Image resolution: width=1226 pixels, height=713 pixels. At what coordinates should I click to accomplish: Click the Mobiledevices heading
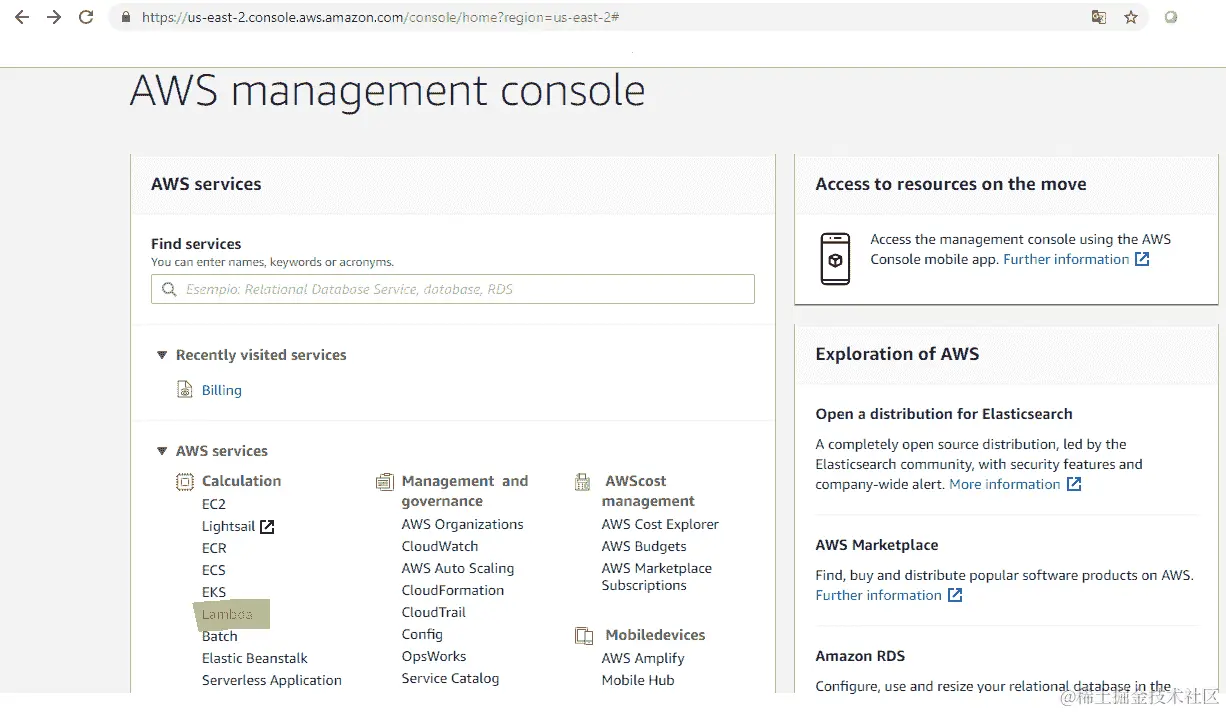coord(655,635)
